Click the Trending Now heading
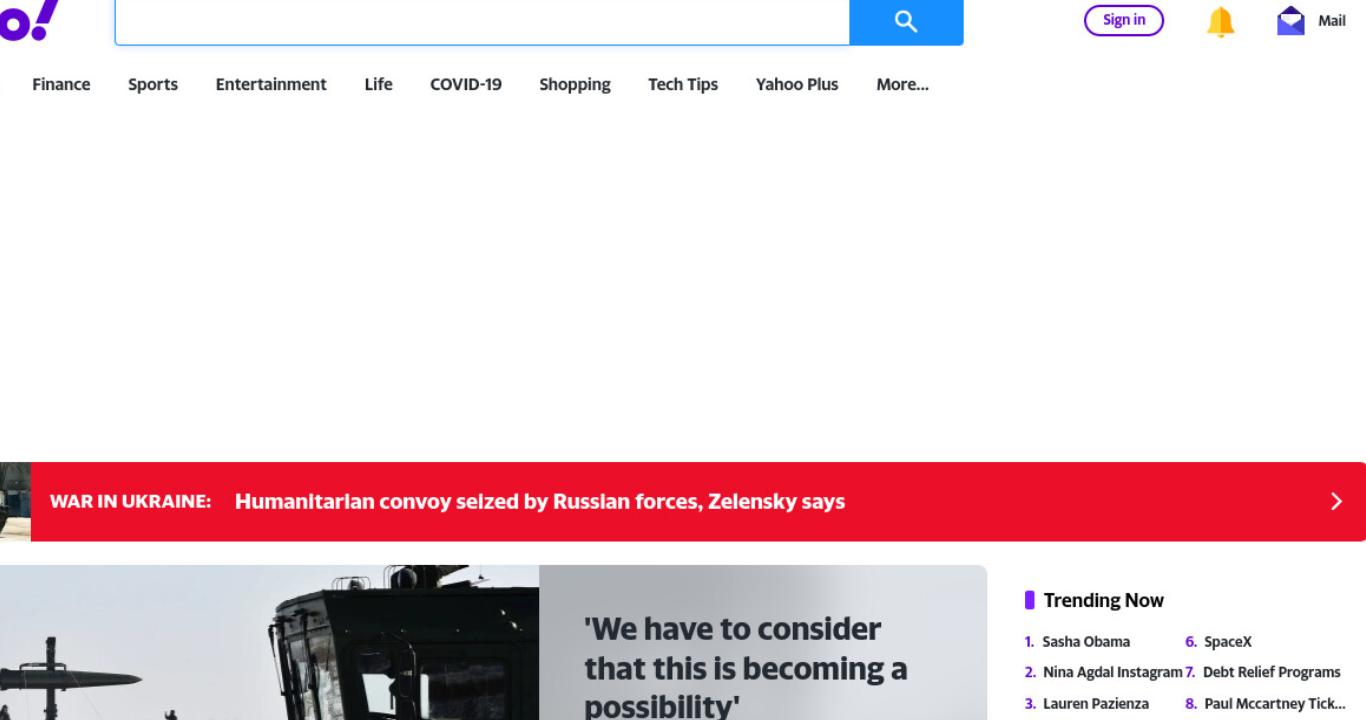 click(x=1103, y=600)
